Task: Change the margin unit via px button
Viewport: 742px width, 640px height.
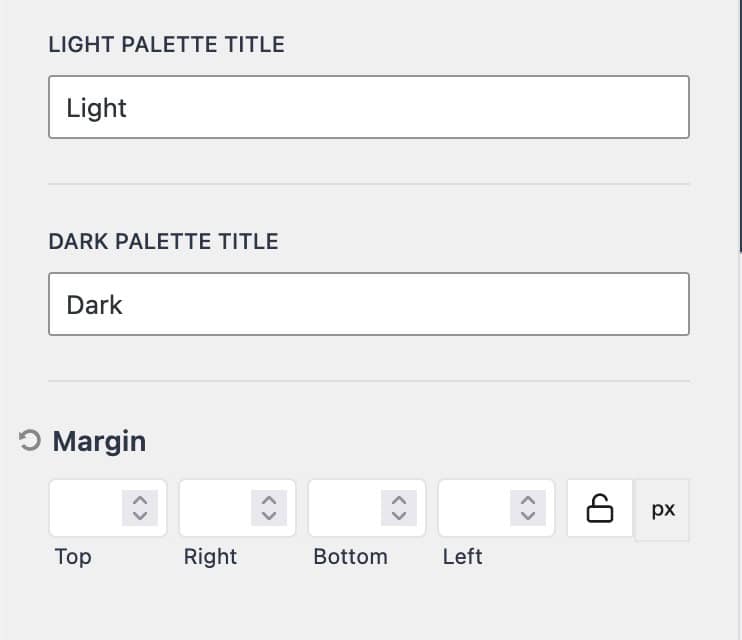Action: pos(663,509)
